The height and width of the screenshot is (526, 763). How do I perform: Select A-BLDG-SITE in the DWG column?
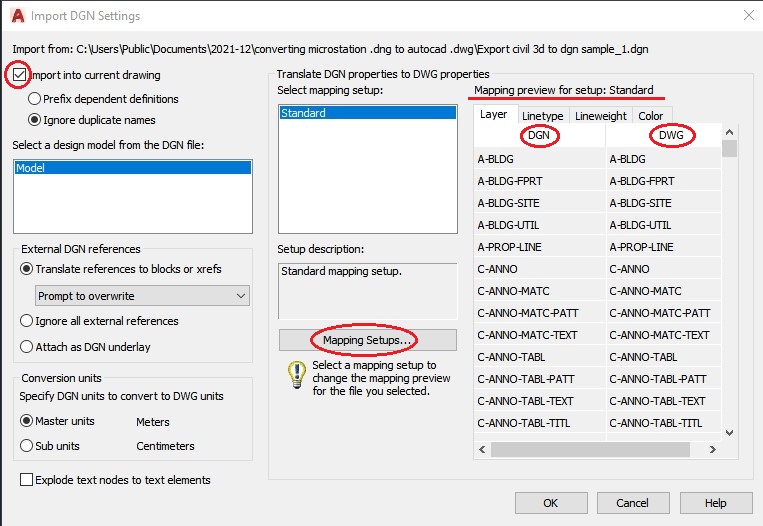(x=664, y=203)
